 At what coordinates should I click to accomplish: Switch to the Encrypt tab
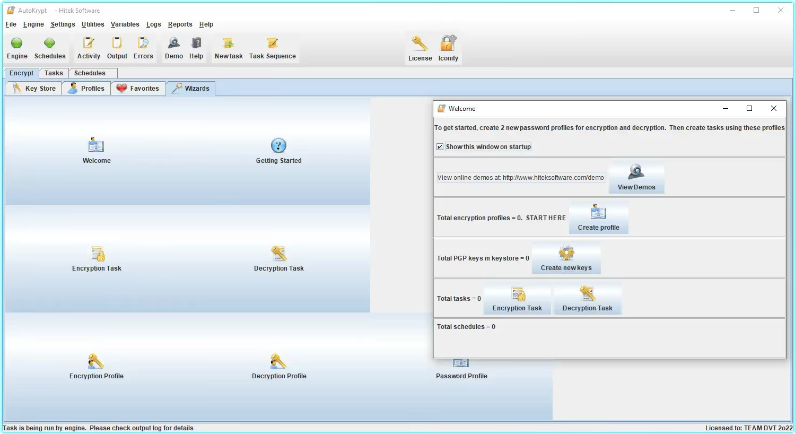click(21, 73)
